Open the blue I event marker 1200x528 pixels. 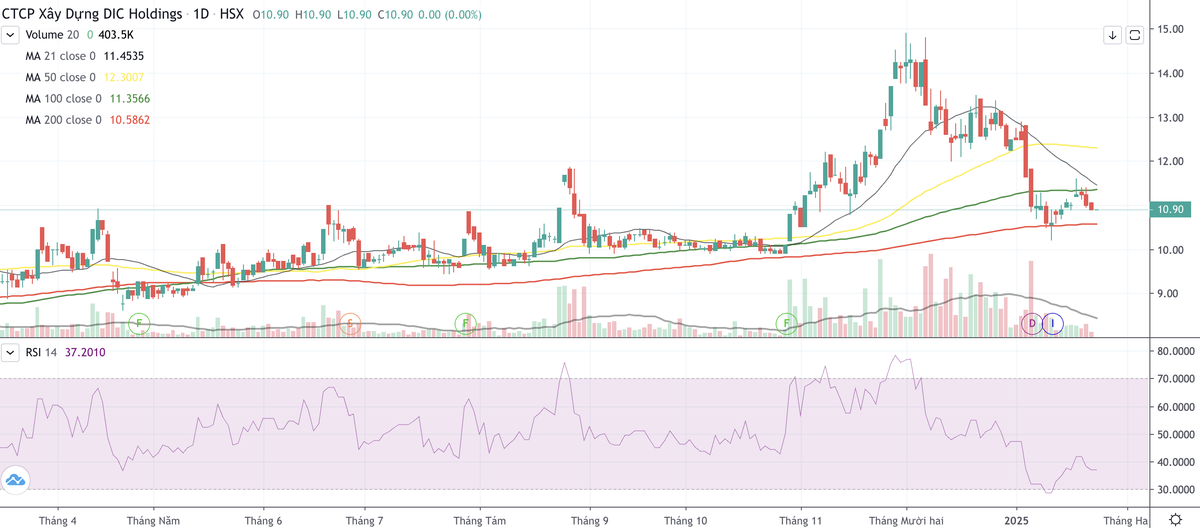coord(1052,323)
